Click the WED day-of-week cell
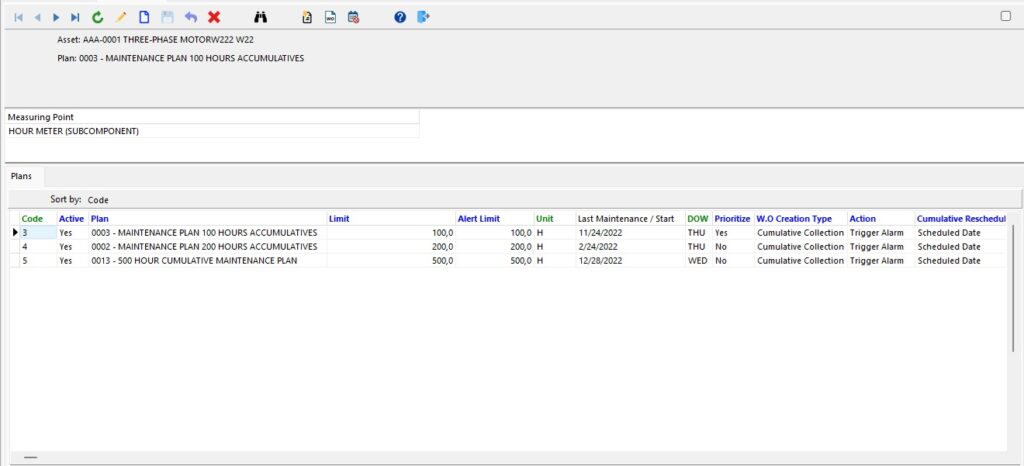The height and width of the screenshot is (466, 1024). [x=697, y=260]
